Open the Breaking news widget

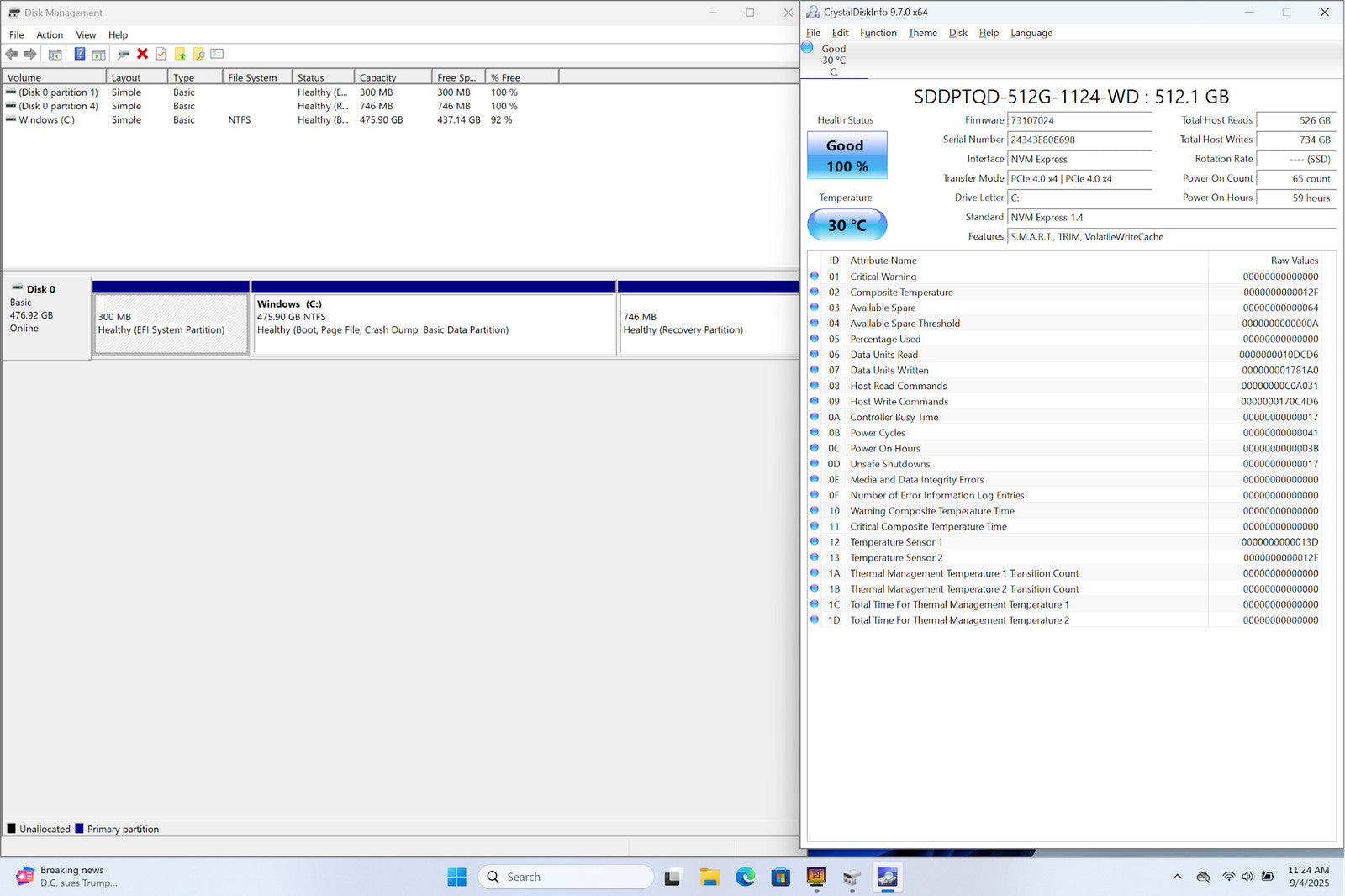point(66,877)
